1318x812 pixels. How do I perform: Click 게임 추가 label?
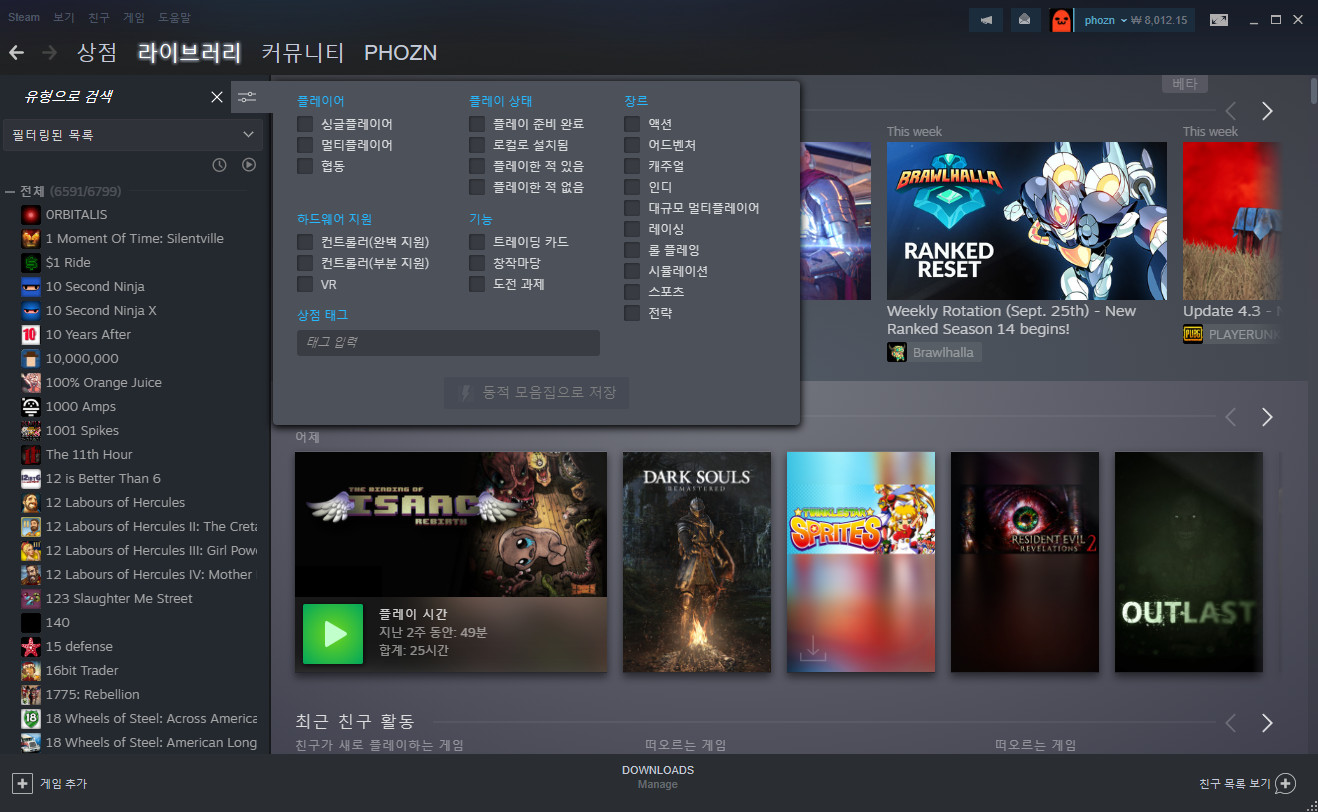coord(64,784)
